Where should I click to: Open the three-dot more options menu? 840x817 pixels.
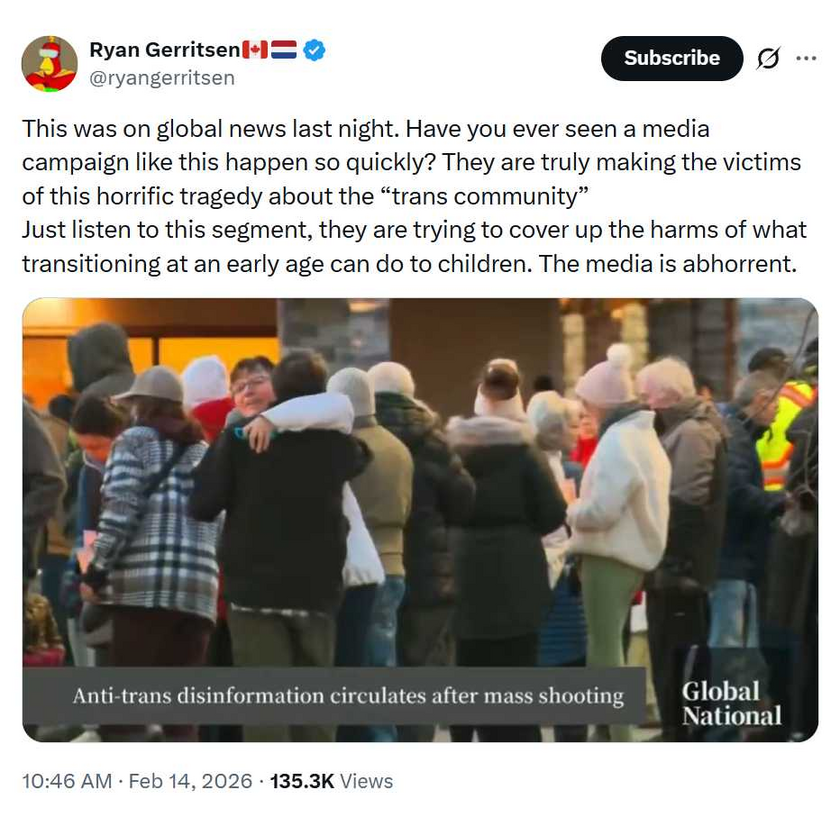(x=806, y=58)
